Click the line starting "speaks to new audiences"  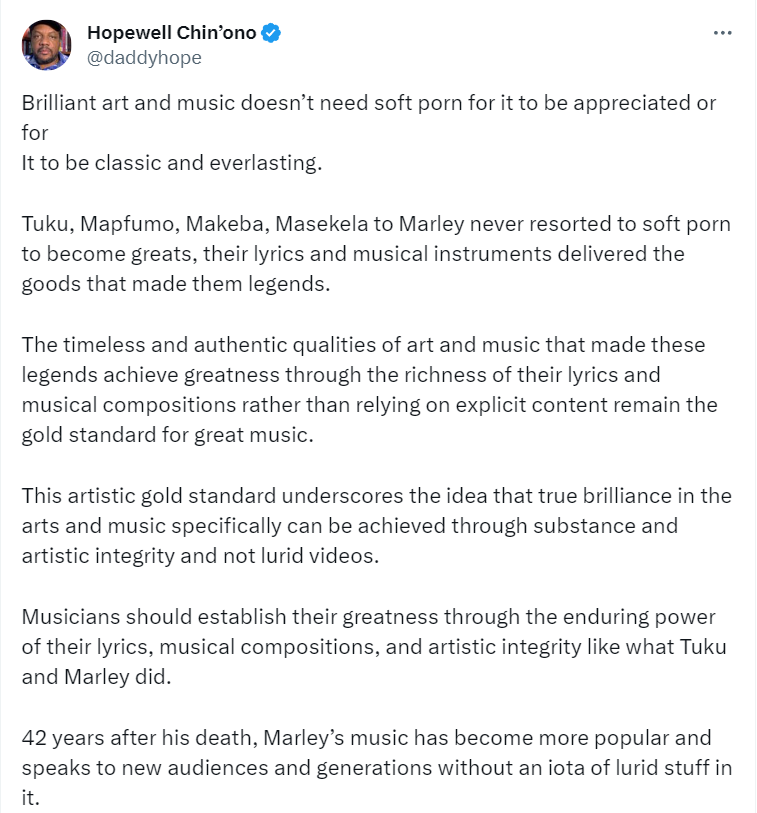click(x=376, y=768)
